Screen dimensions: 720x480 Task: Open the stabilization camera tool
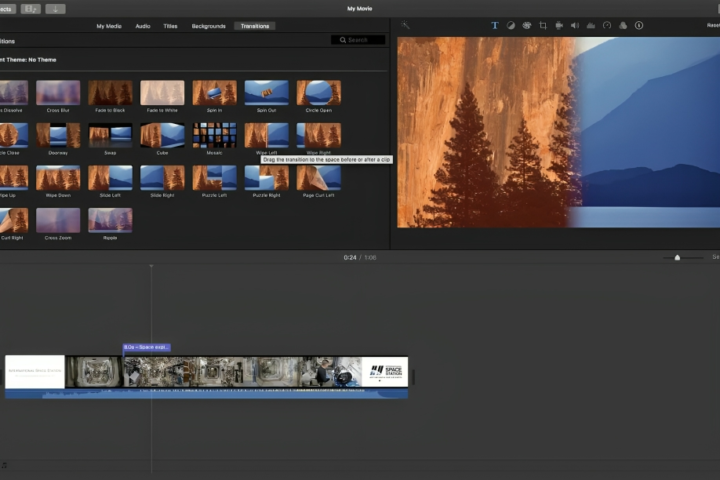558,25
